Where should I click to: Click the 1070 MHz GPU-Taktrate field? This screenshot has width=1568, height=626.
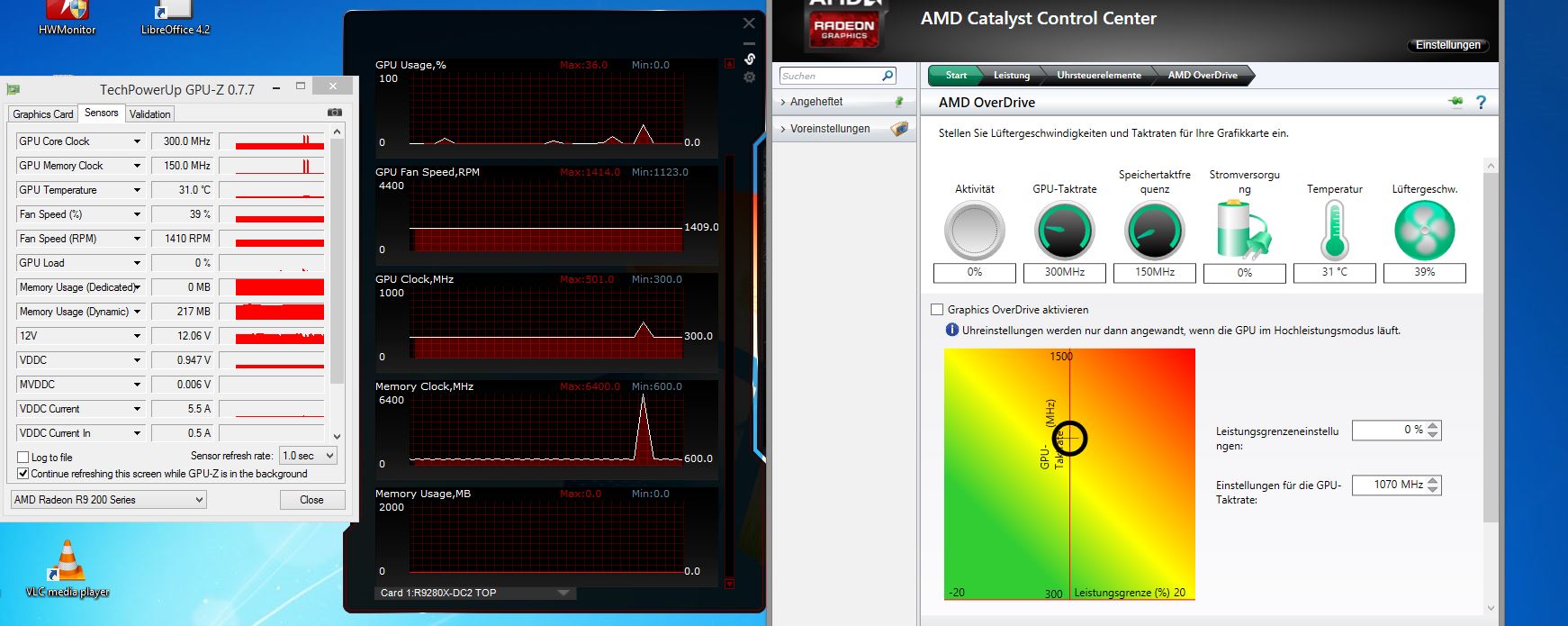[1390, 485]
